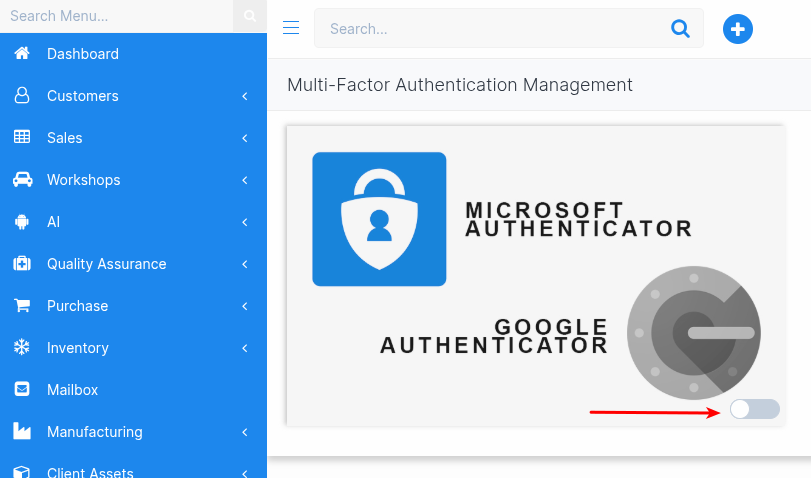
Task: Click the top search magnifier button
Action: coord(680,29)
